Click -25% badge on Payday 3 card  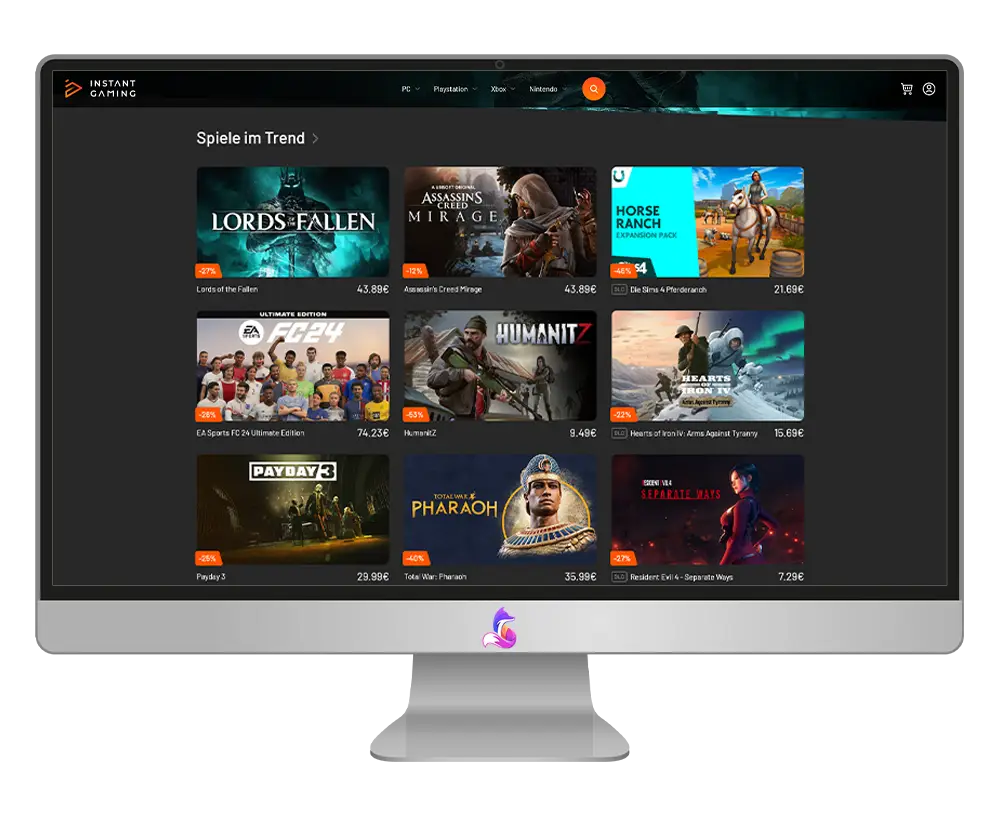pyautogui.click(x=207, y=559)
